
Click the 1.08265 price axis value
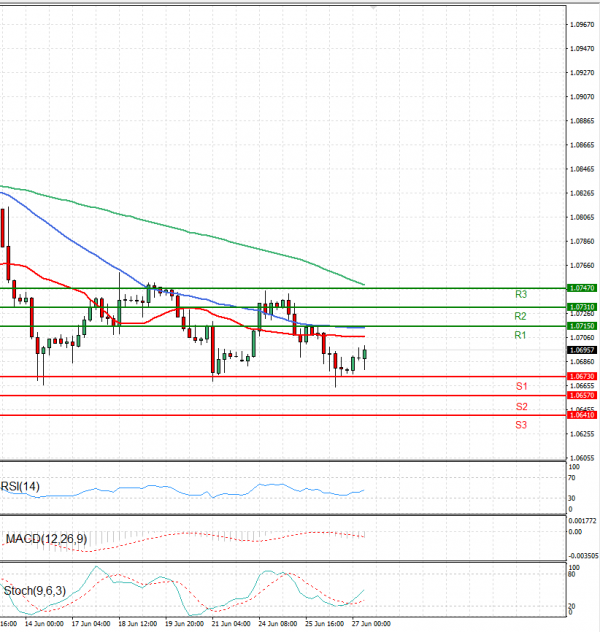click(x=582, y=193)
